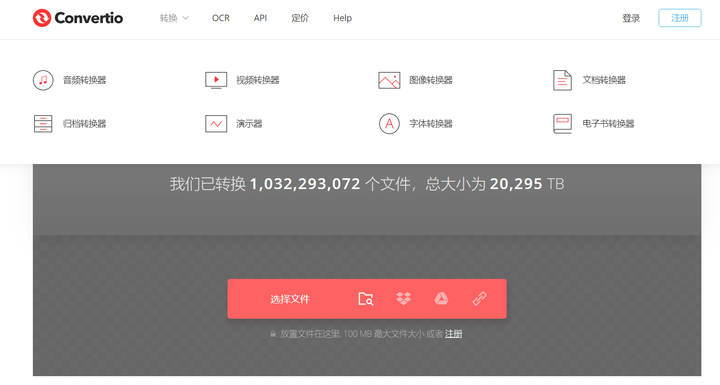720x385 pixels.
Task: Click the 选择文件 button
Action: [x=290, y=299]
